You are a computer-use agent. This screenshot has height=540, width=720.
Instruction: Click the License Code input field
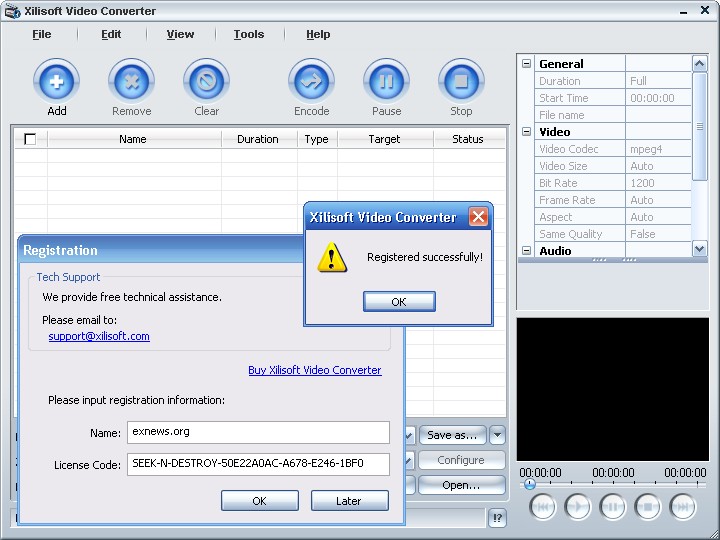tap(258, 464)
